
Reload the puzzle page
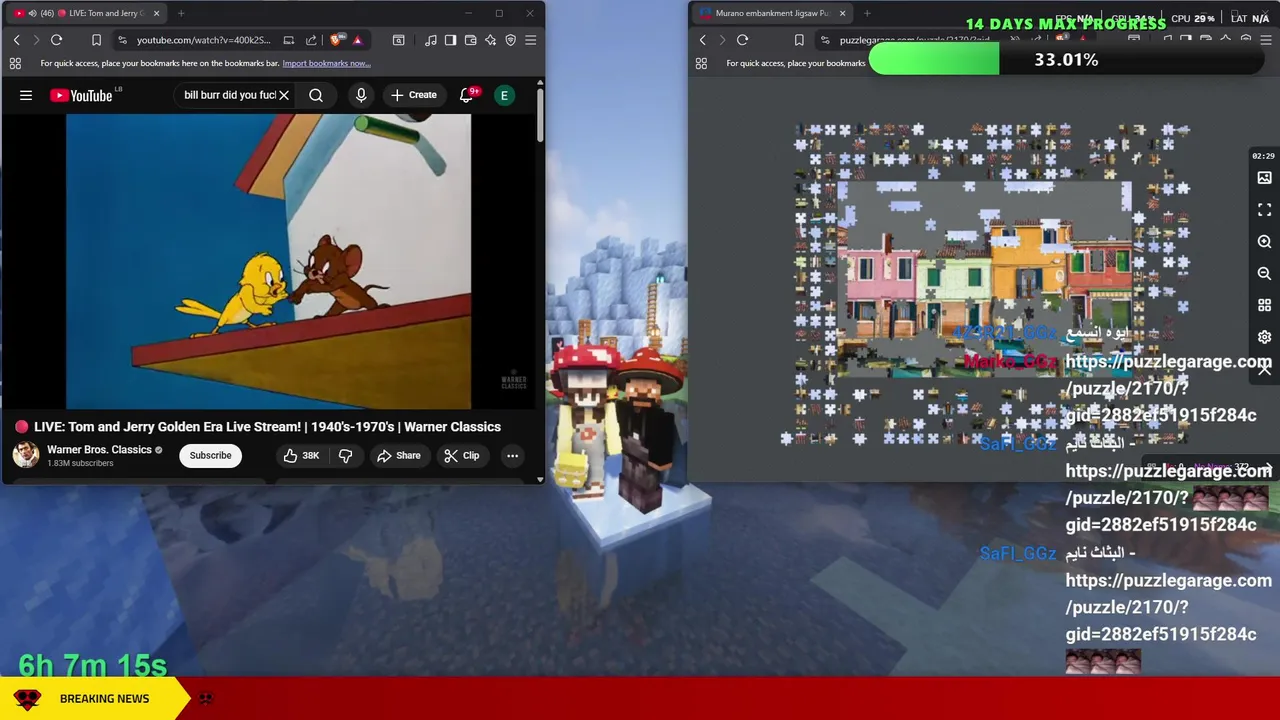coord(742,40)
